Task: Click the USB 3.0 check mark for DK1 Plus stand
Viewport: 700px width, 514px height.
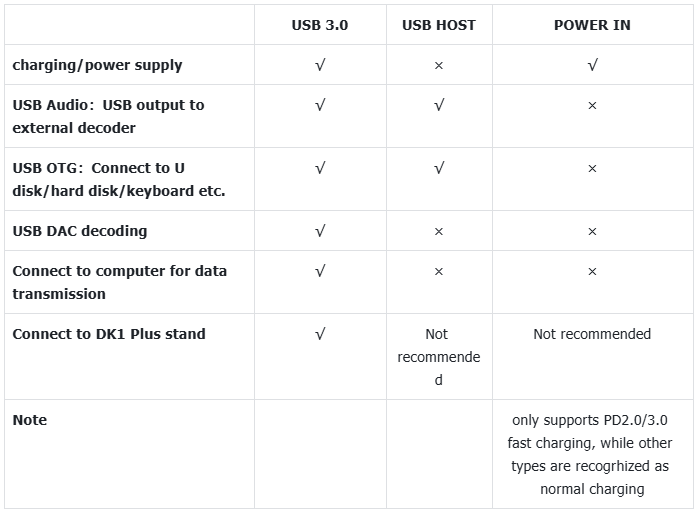Action: click(x=320, y=334)
